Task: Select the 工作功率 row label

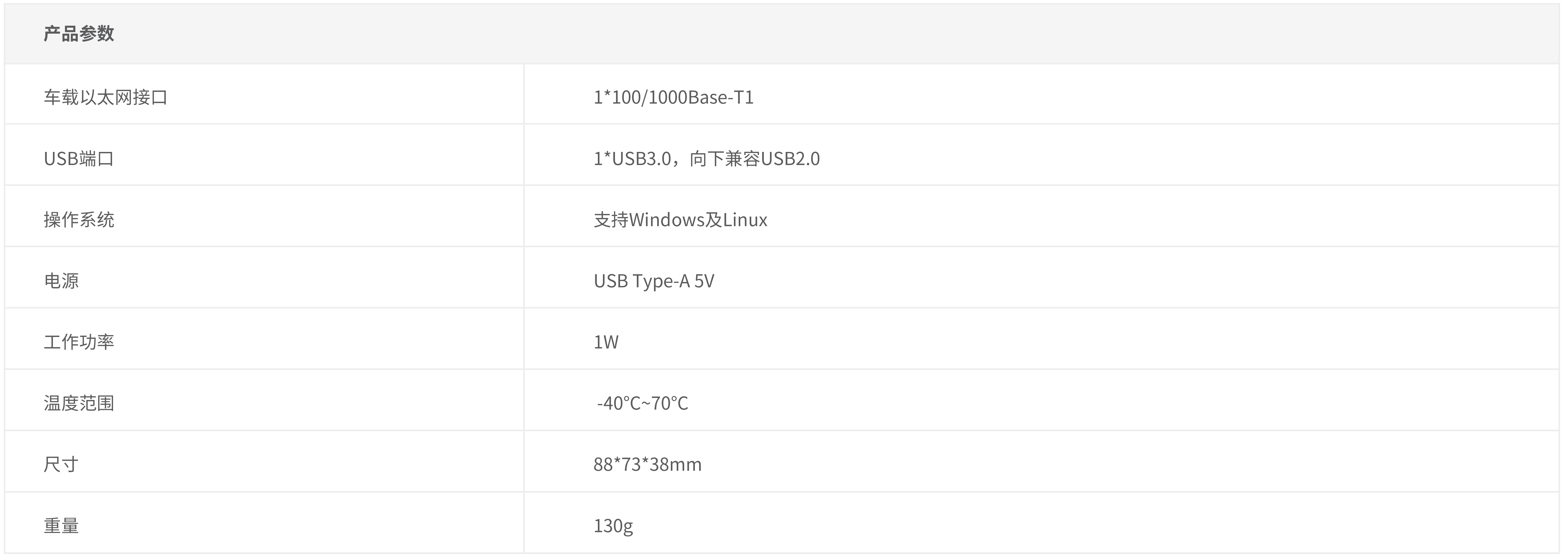Action: click(x=79, y=342)
